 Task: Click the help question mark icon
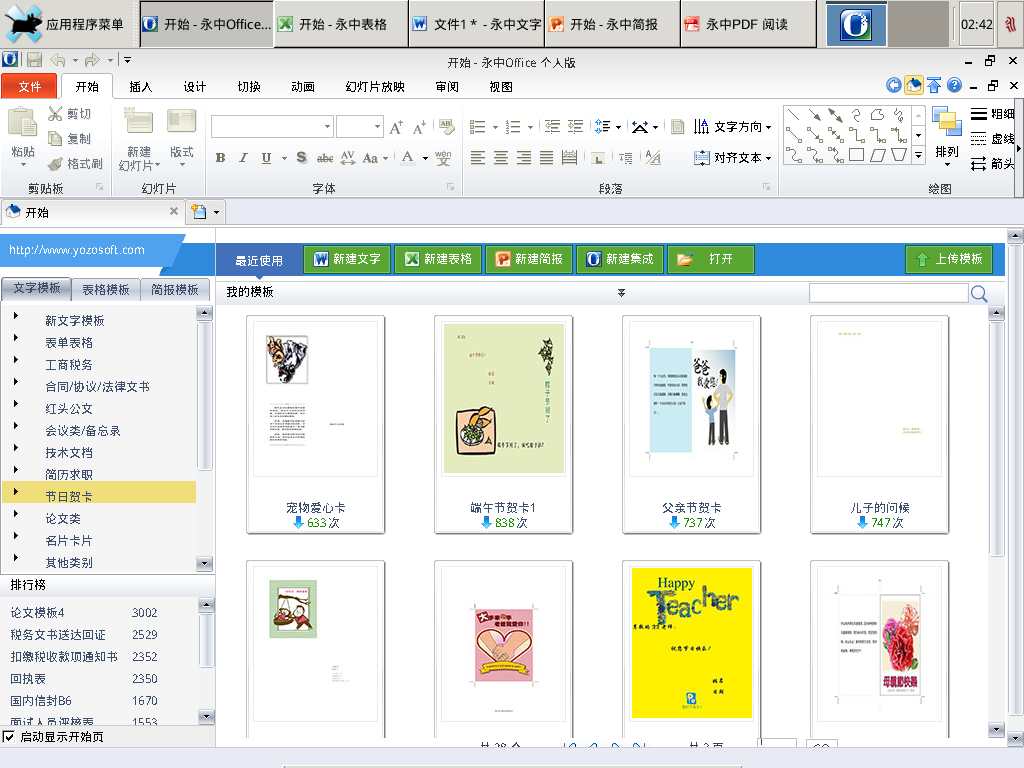954,85
